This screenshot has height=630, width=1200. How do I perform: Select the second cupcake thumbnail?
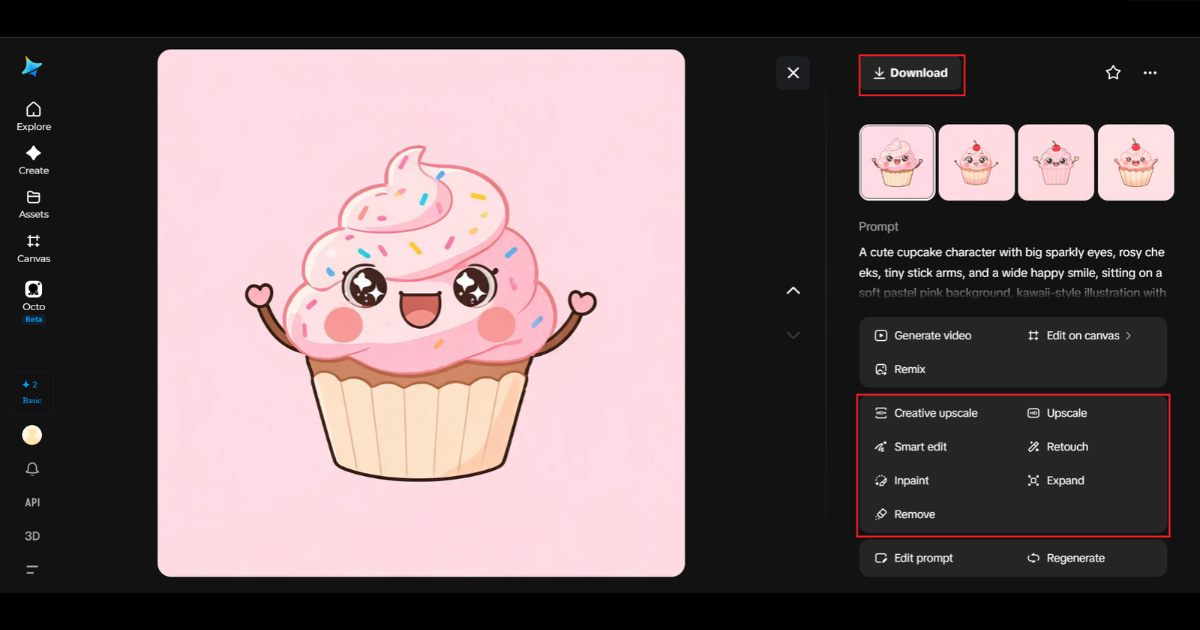tap(977, 162)
